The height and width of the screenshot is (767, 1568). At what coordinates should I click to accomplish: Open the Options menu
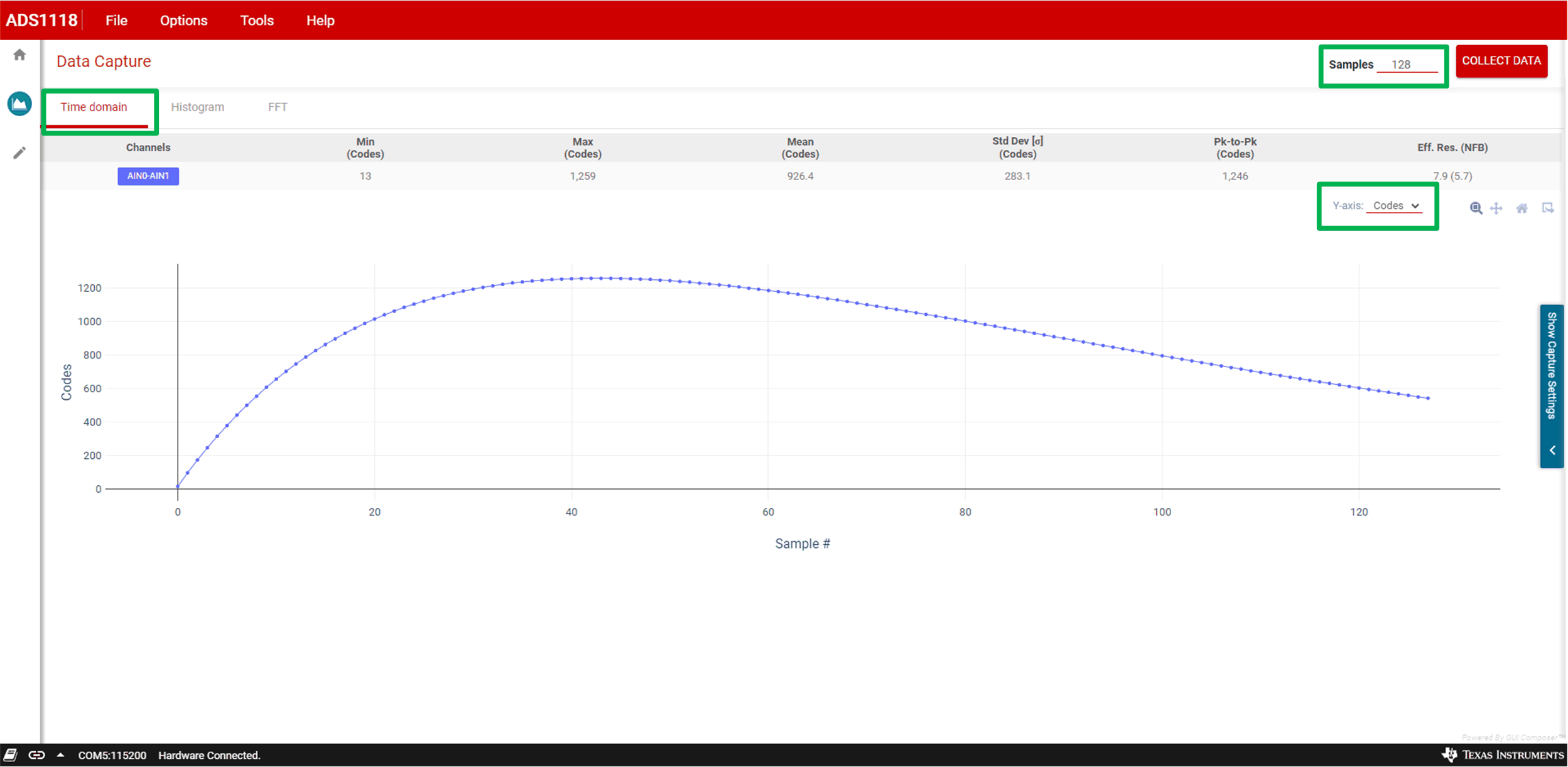coord(183,21)
